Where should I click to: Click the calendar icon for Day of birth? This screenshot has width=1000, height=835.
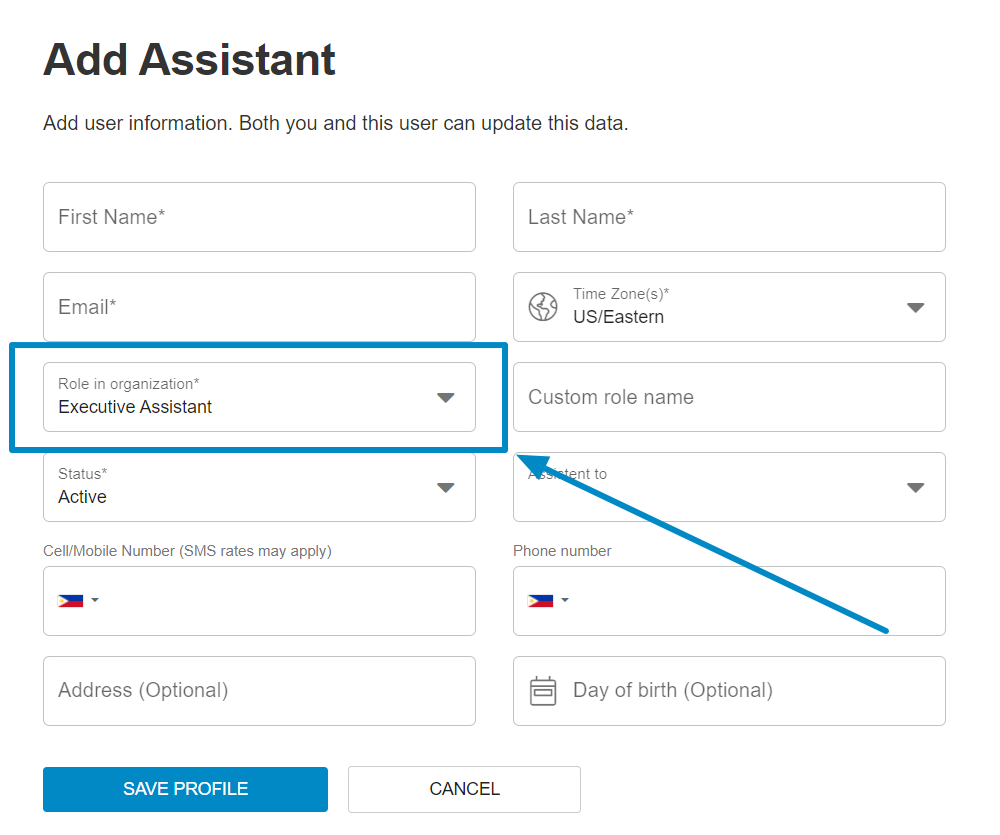point(543,691)
